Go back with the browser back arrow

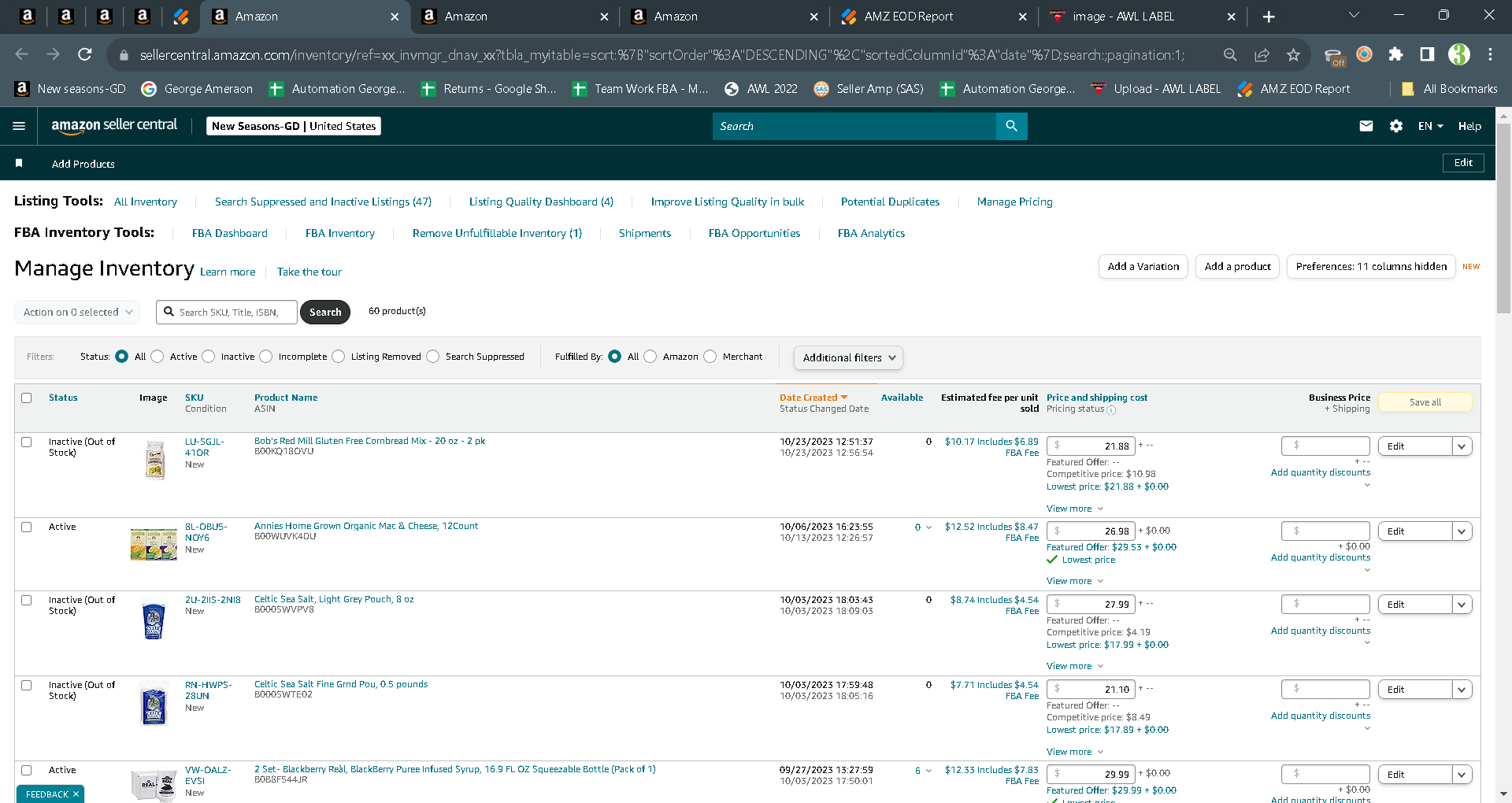[22, 54]
